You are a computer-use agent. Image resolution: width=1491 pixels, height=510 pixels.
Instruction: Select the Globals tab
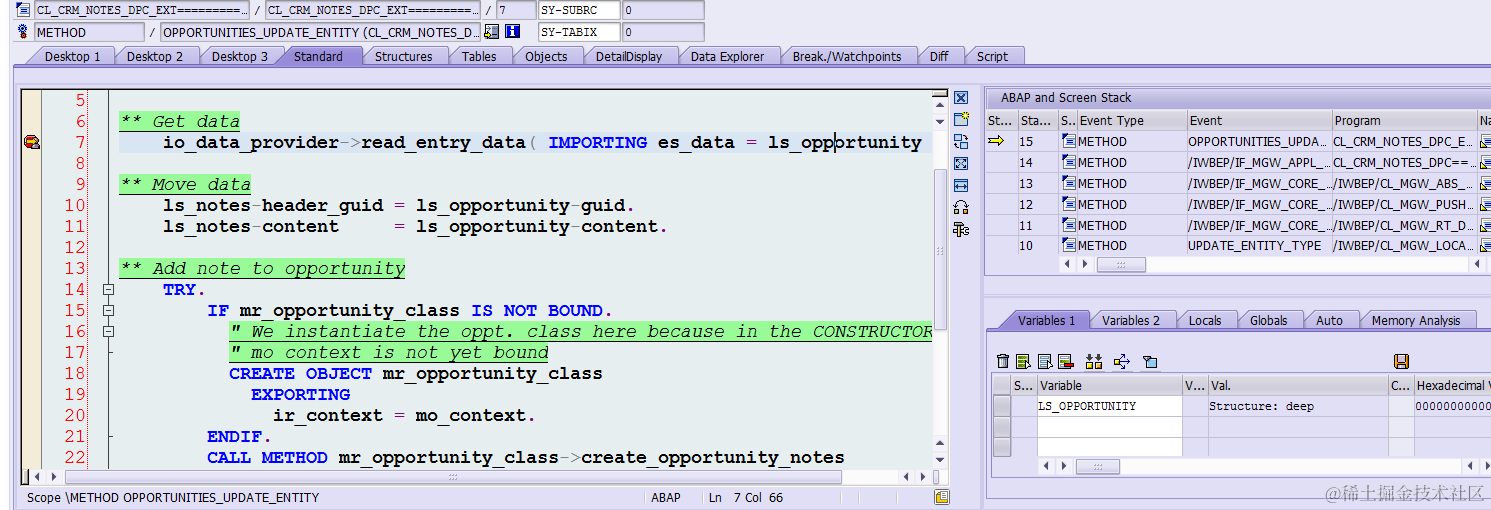pyautogui.click(x=1268, y=320)
